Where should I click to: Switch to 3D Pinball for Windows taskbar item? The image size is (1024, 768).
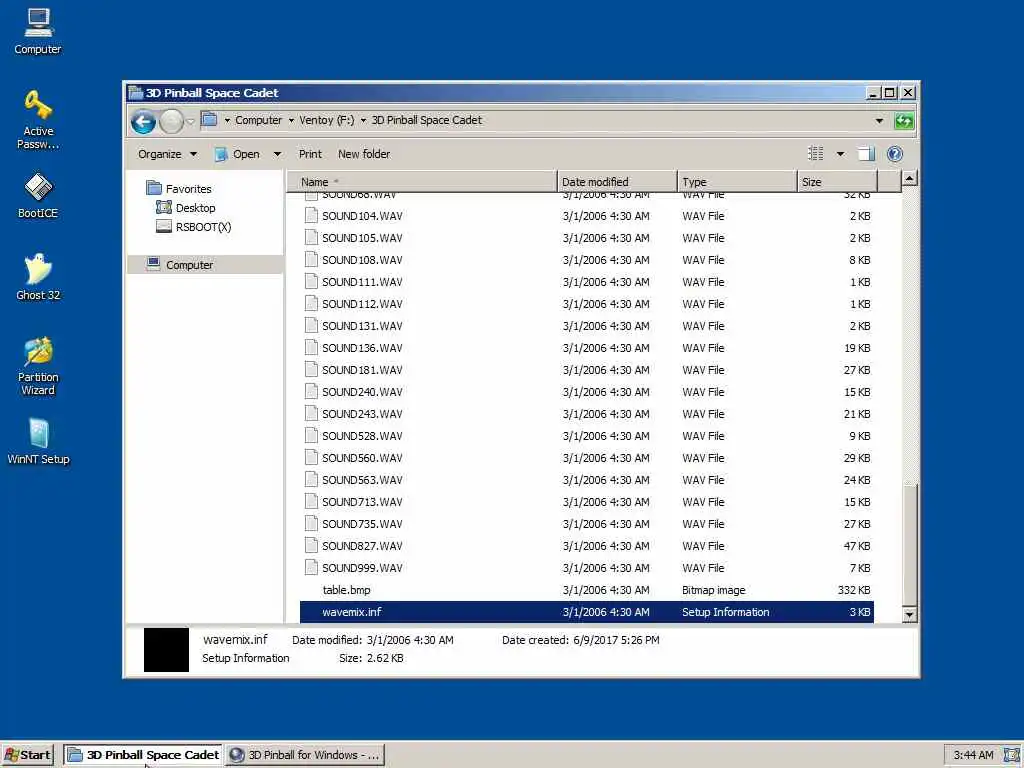click(x=305, y=755)
